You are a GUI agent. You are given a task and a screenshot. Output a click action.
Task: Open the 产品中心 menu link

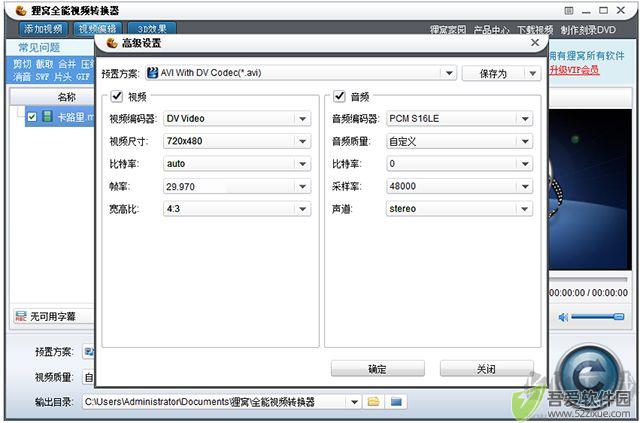[491, 30]
